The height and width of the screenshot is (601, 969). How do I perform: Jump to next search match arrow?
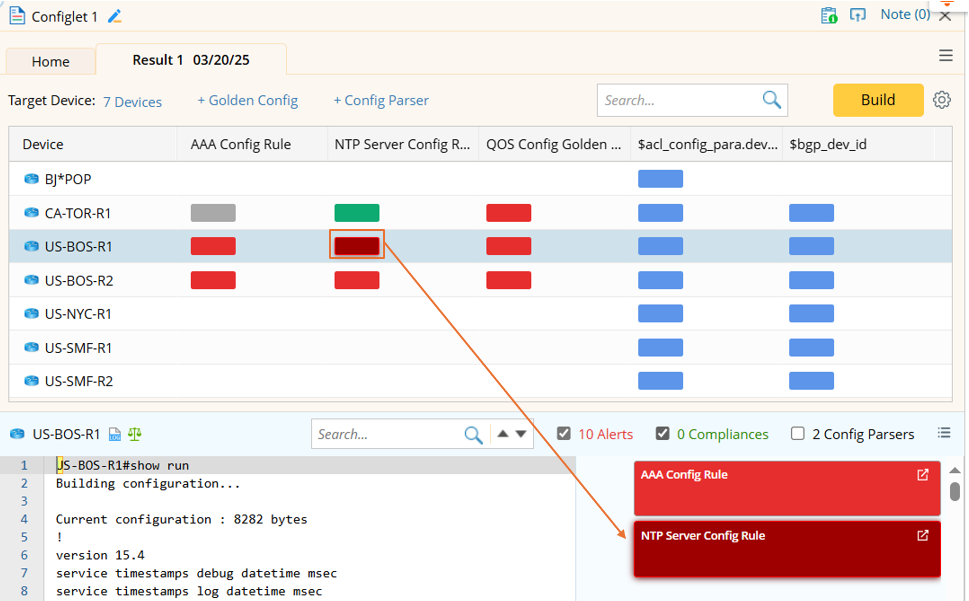click(521, 434)
